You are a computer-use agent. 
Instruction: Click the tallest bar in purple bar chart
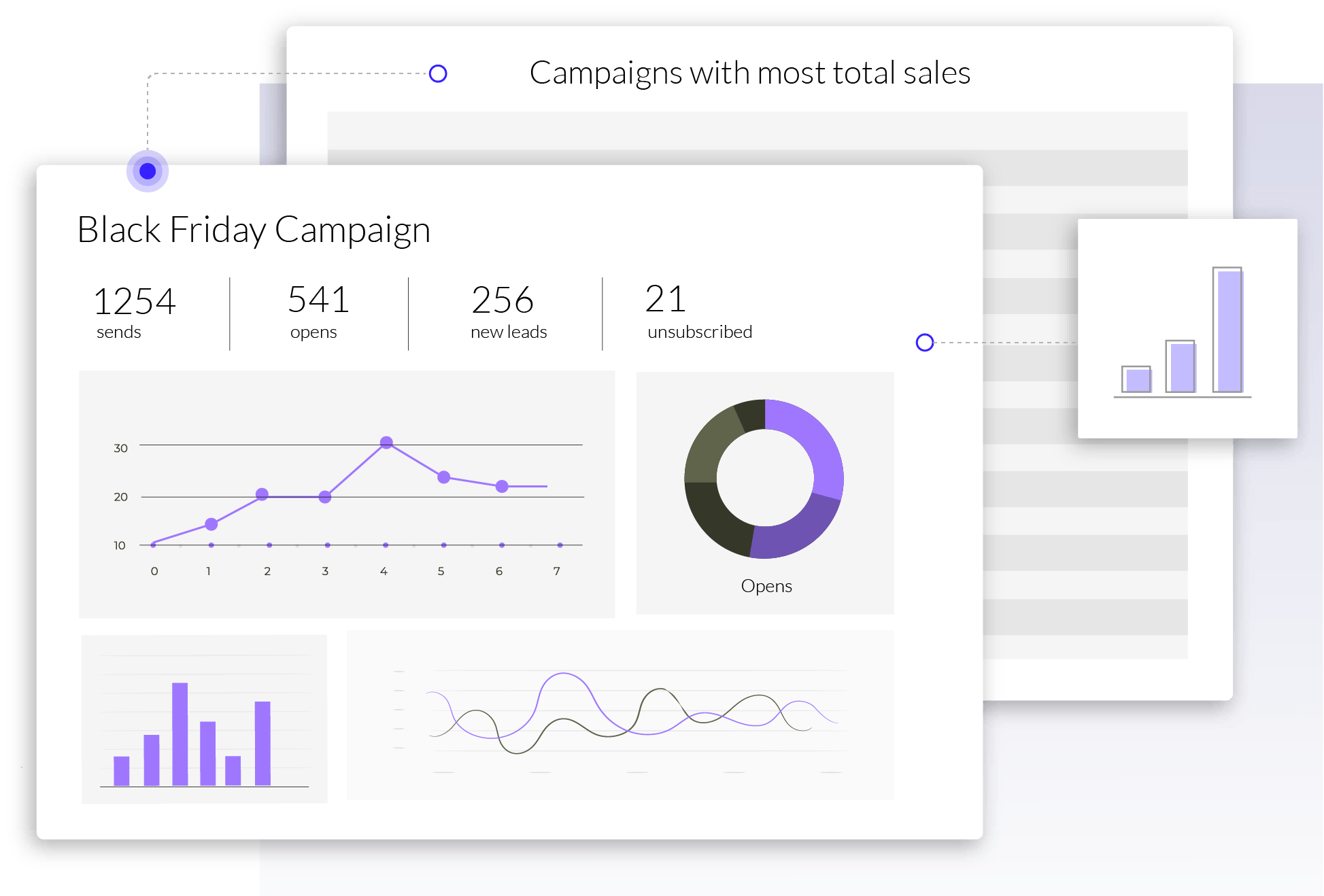(180, 733)
